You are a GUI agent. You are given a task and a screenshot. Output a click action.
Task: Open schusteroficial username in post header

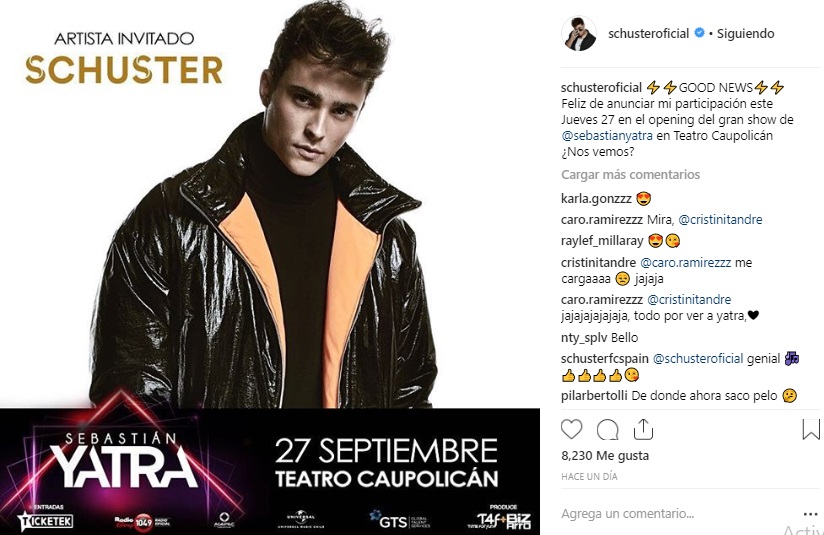(x=648, y=34)
